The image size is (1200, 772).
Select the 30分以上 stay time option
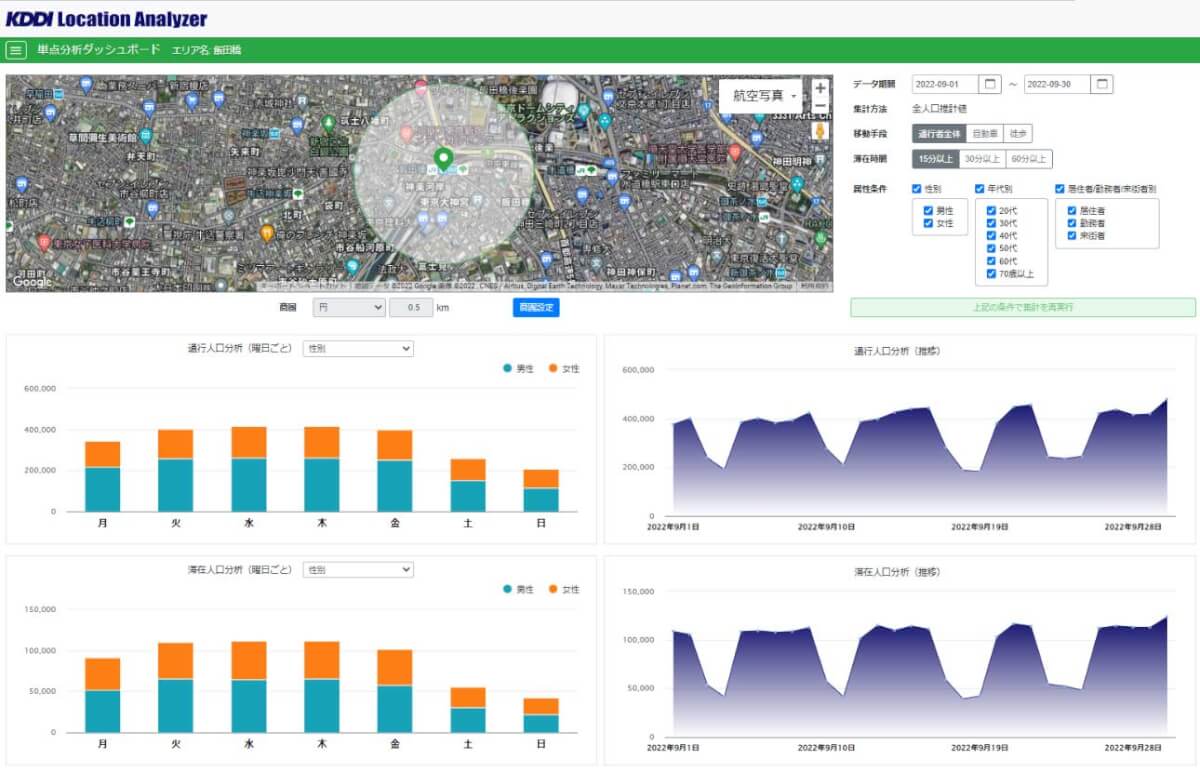(982, 158)
